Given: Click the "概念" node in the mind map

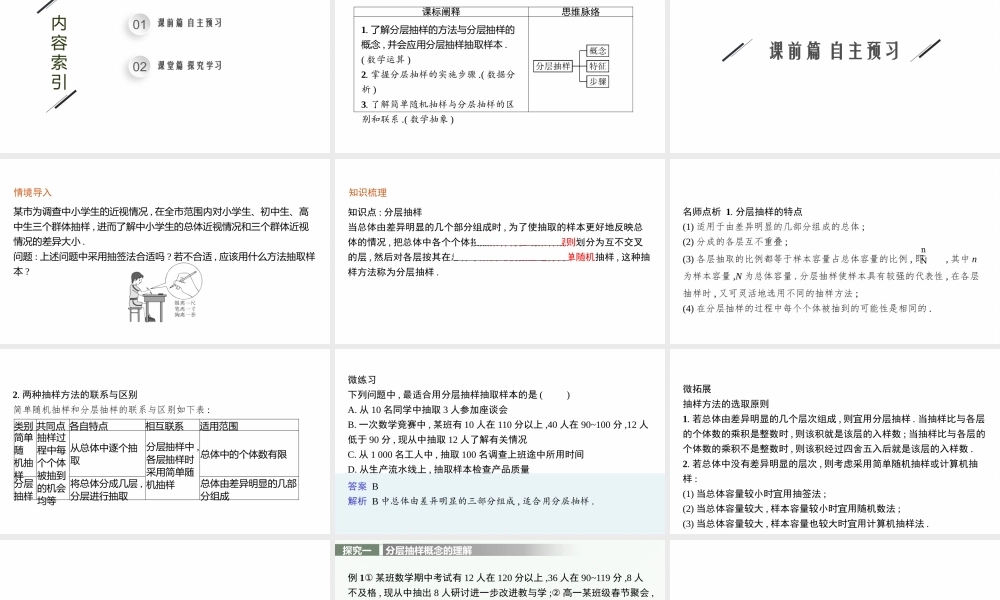Looking at the screenshot, I should click(598, 51).
